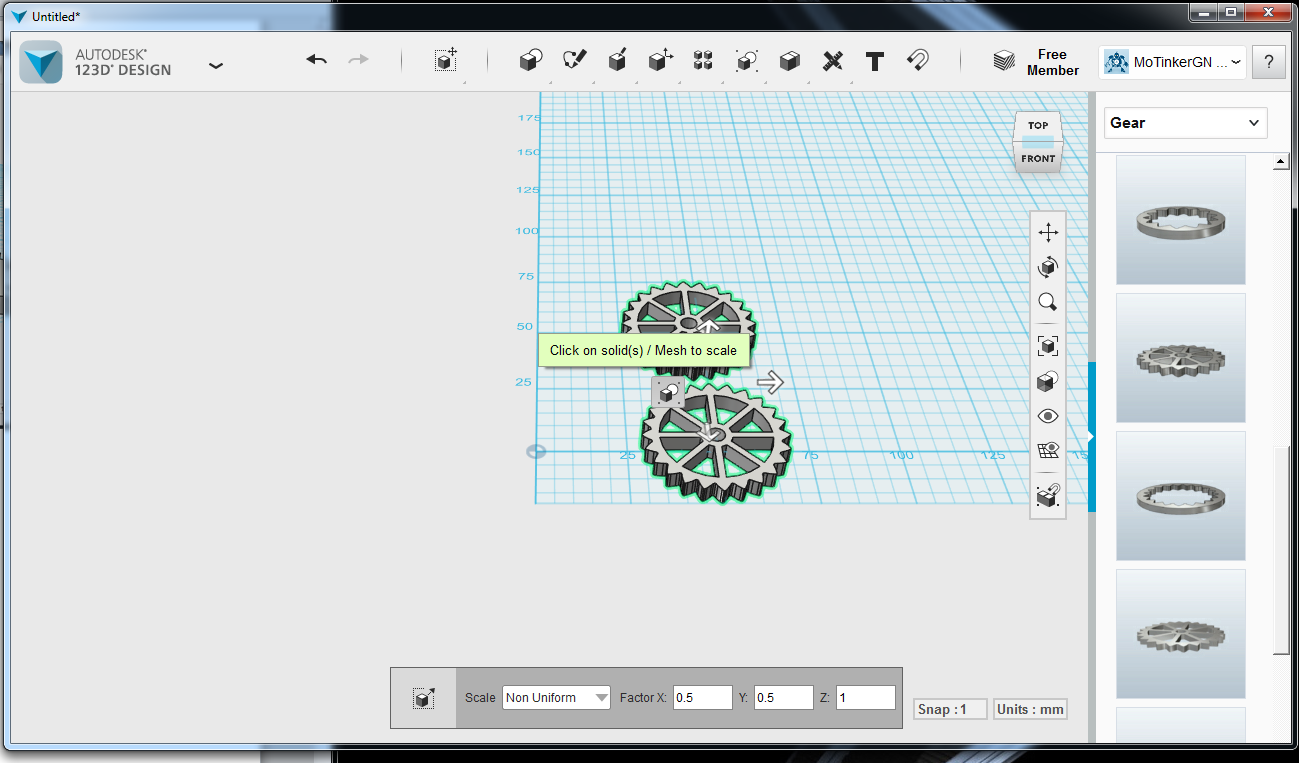The width and height of the screenshot is (1299, 763).
Task: Open the Modify tool menu
Action: 660,61
